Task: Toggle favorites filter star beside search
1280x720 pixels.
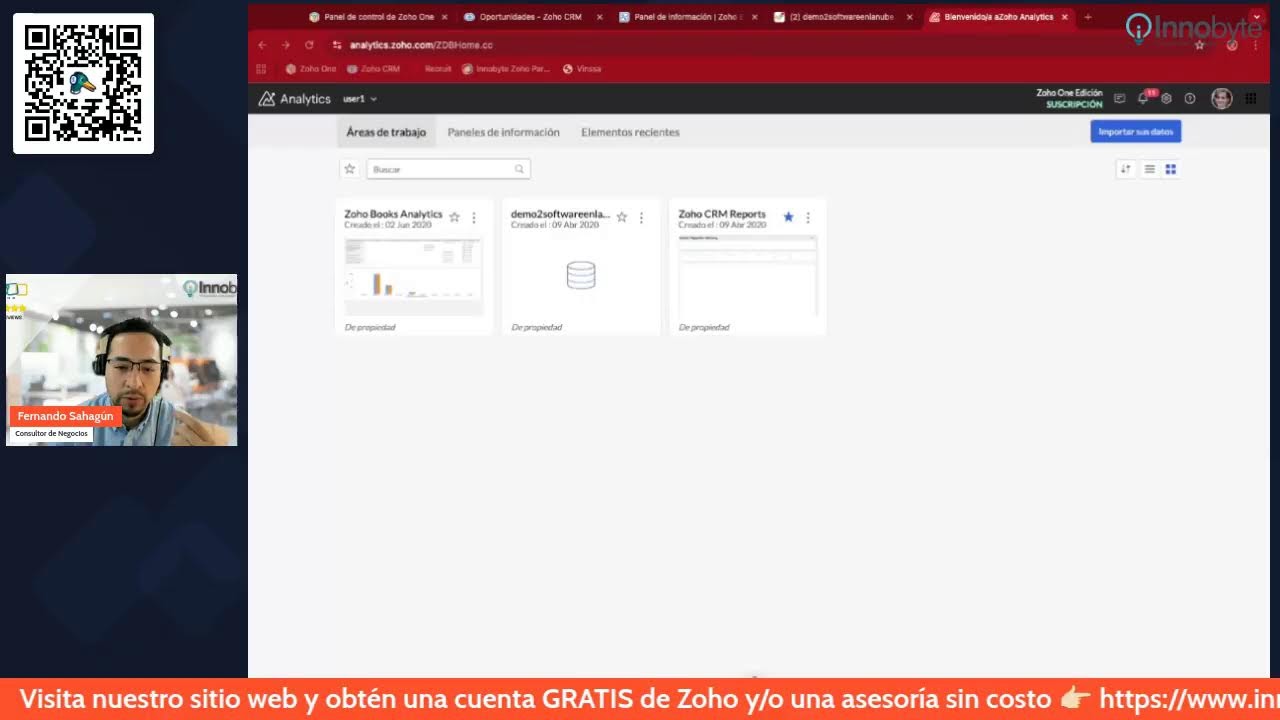Action: (x=350, y=169)
